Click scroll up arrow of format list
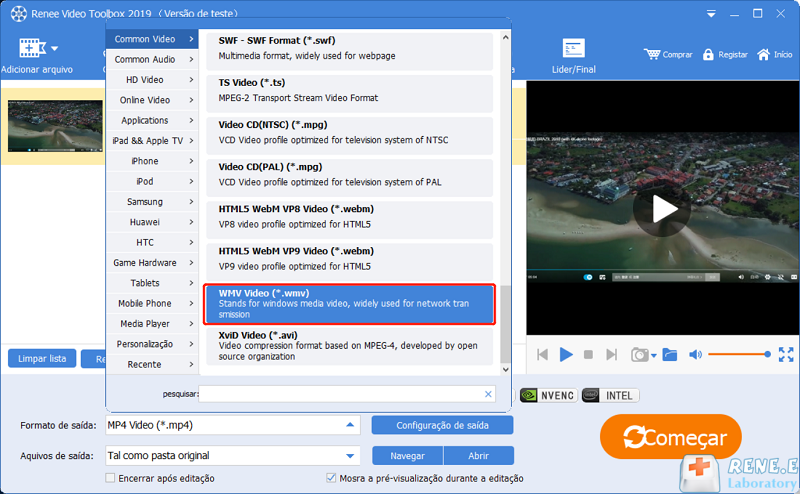800x494 pixels. point(505,37)
